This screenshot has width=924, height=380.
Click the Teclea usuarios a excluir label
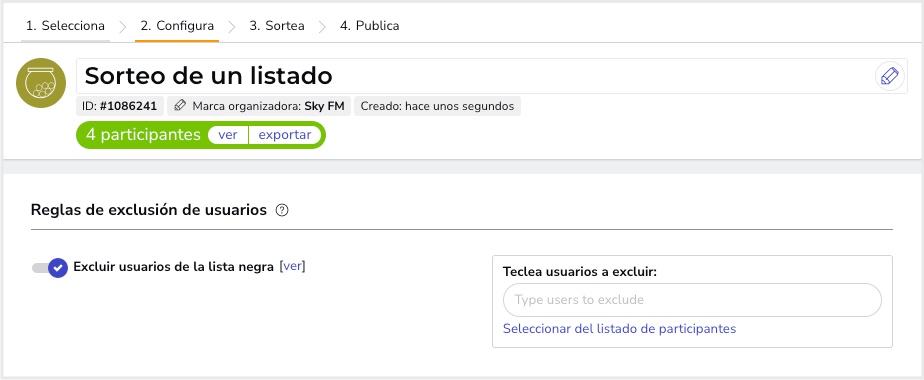click(580, 272)
